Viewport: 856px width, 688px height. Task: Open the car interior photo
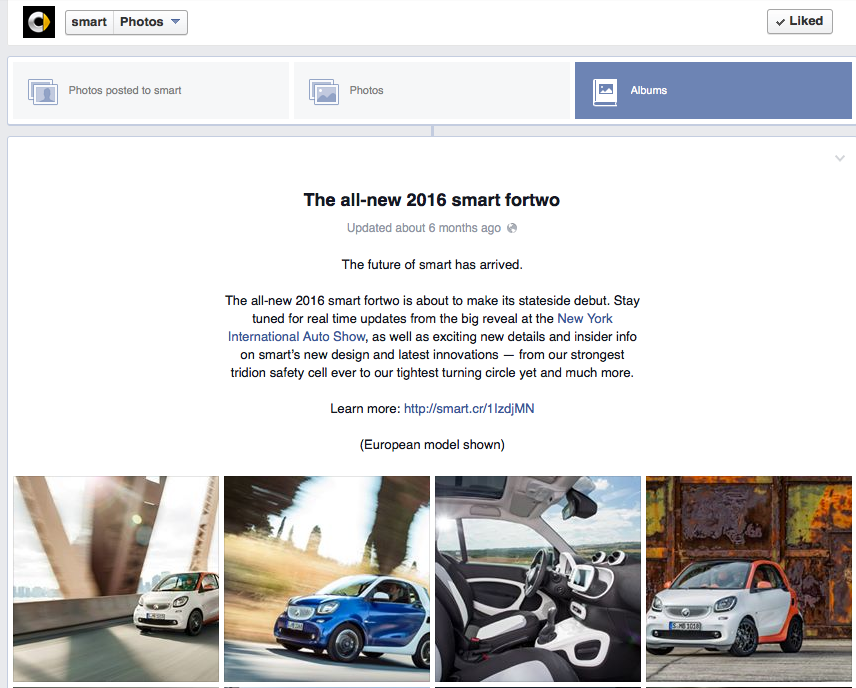(x=538, y=579)
